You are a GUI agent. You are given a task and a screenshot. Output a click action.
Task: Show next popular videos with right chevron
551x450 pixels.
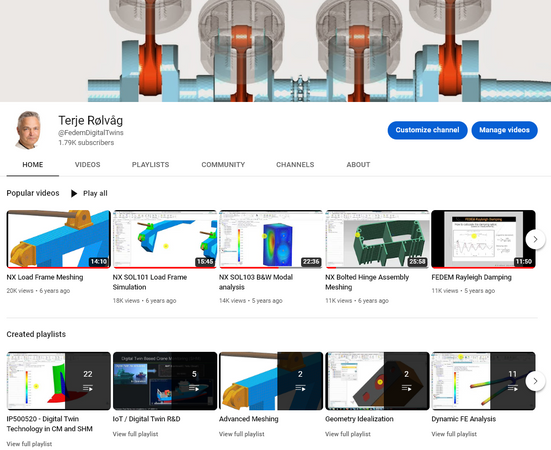point(535,239)
